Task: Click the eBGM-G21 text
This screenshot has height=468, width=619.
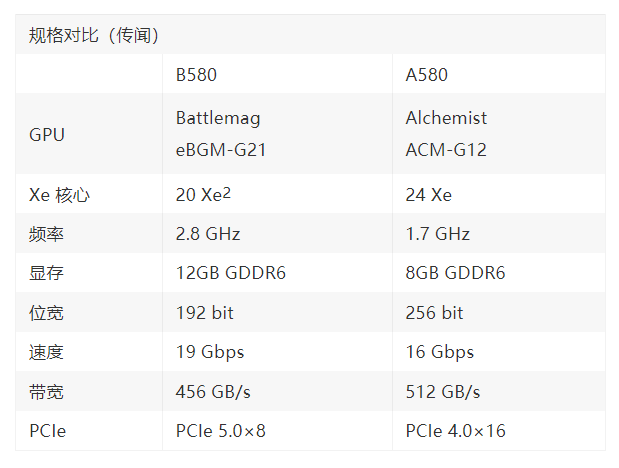Action: pyautogui.click(x=221, y=150)
